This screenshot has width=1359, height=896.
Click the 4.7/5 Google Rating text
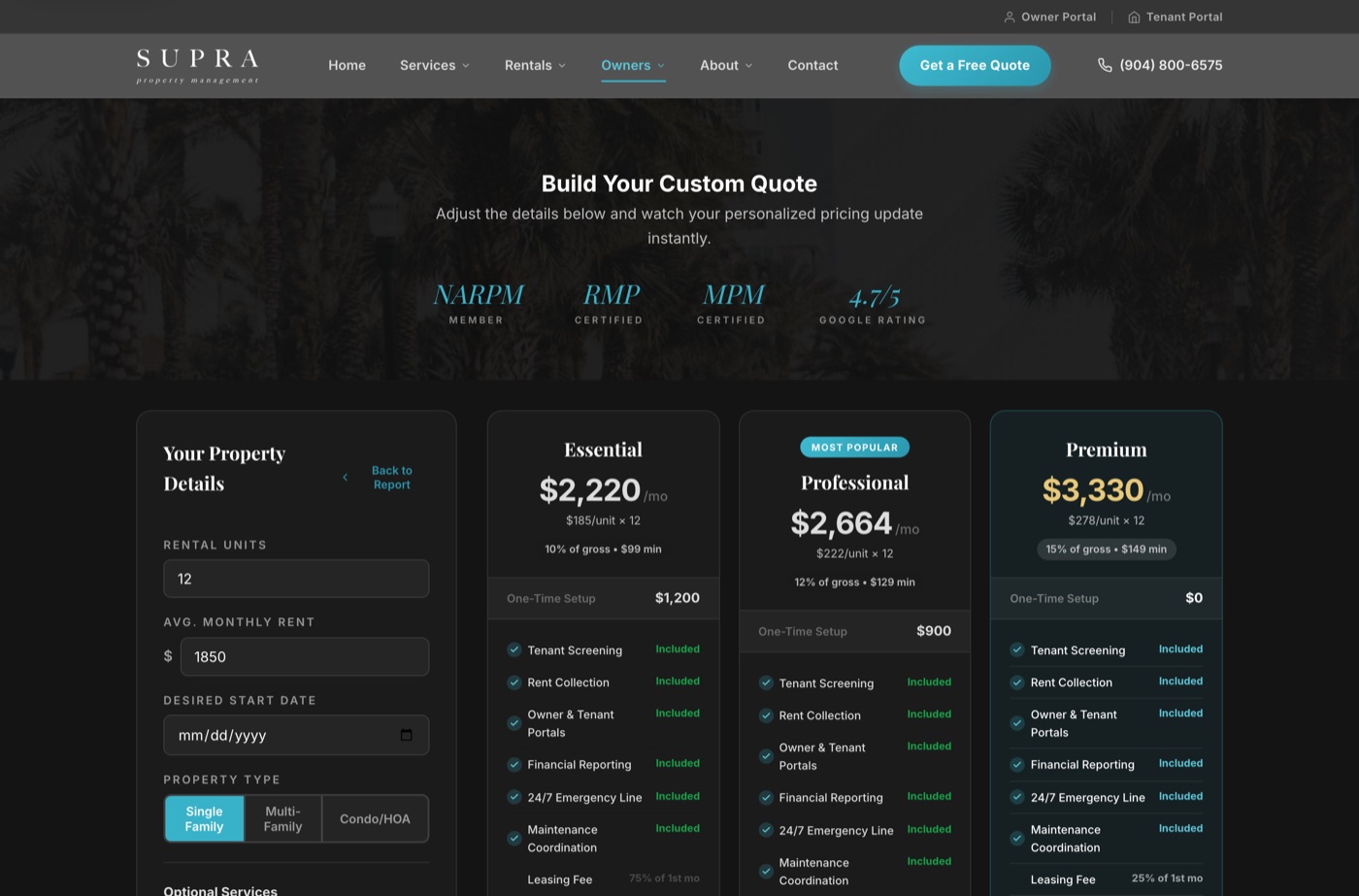[873, 305]
